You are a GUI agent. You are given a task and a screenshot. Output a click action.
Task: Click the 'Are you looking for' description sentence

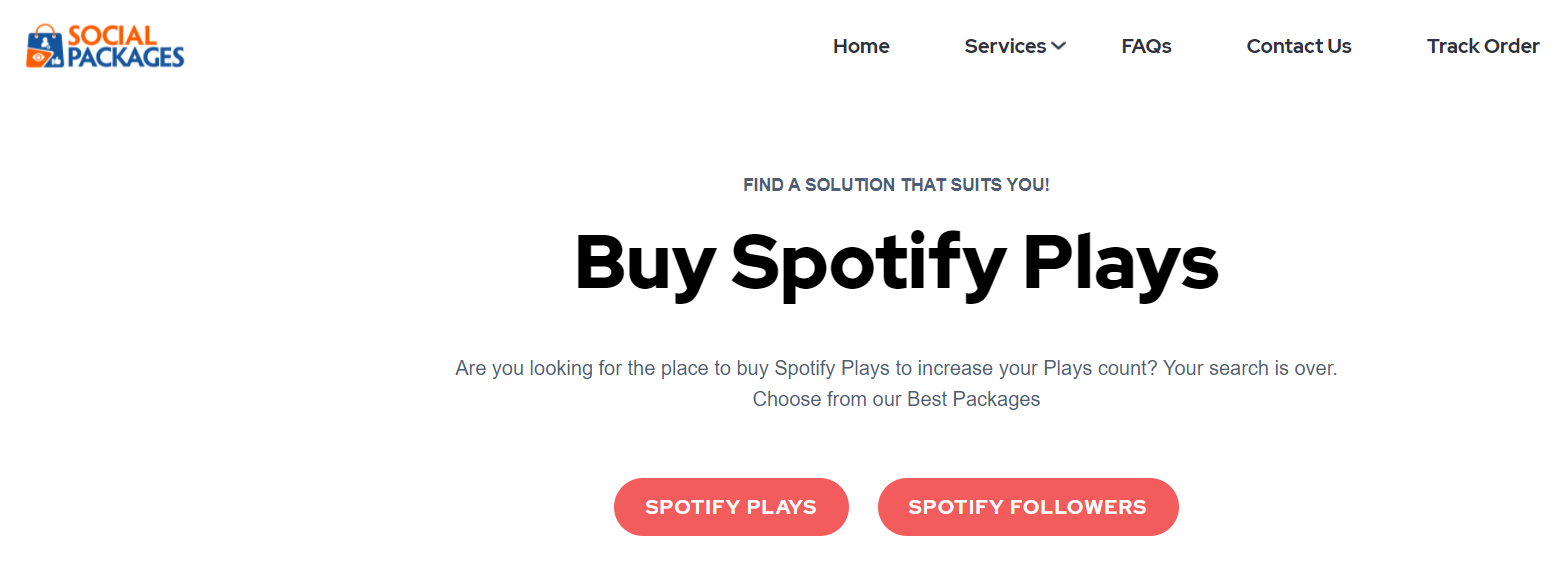pyautogui.click(x=806, y=368)
